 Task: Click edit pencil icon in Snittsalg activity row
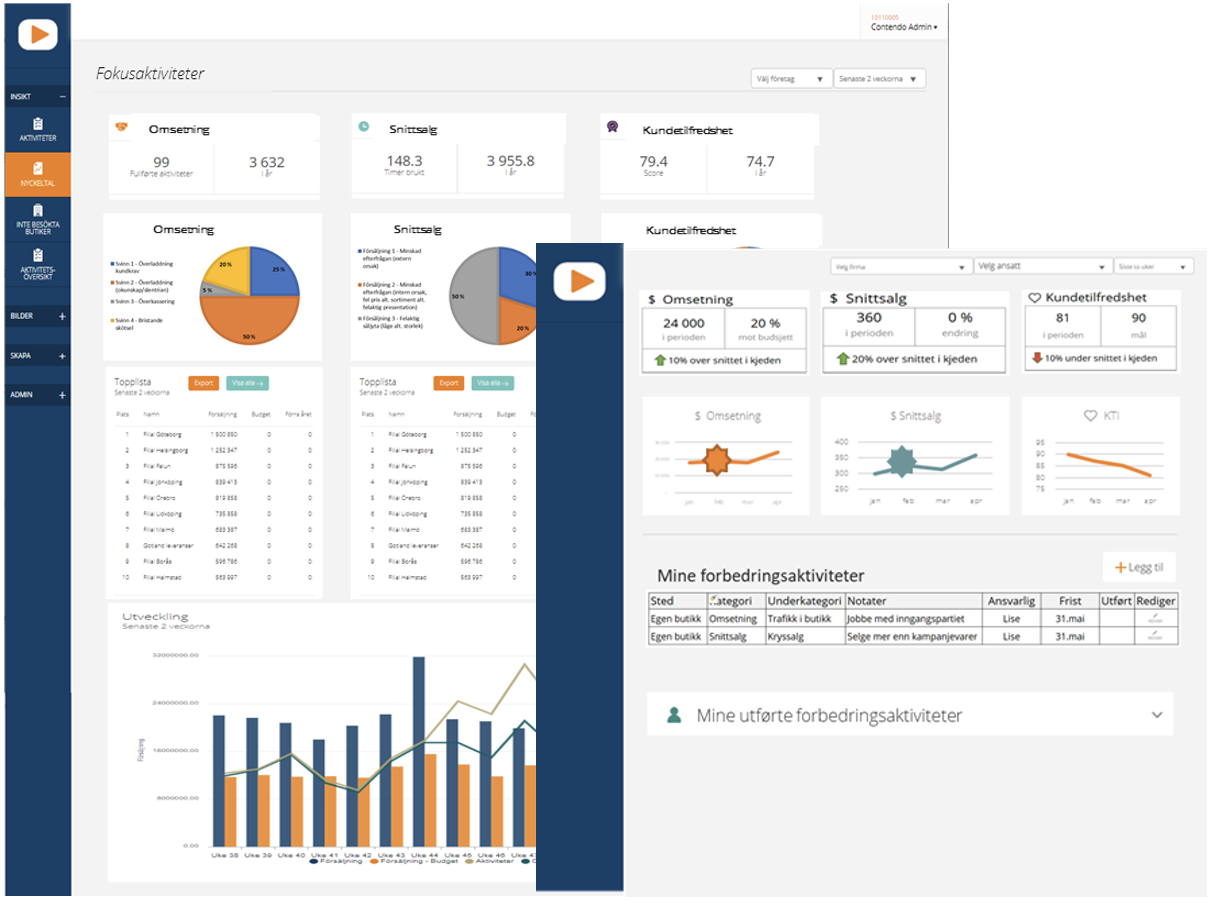1156,636
